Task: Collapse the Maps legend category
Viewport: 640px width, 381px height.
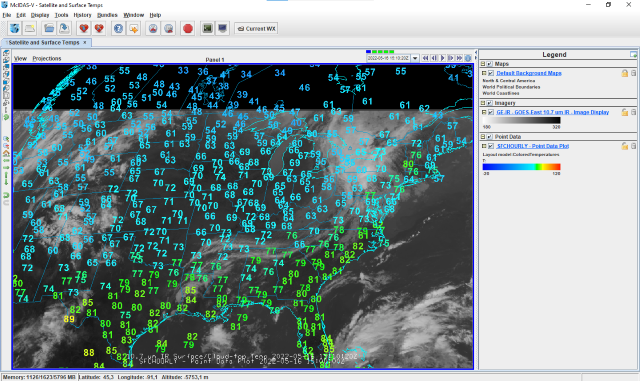Action: pyautogui.click(x=483, y=64)
